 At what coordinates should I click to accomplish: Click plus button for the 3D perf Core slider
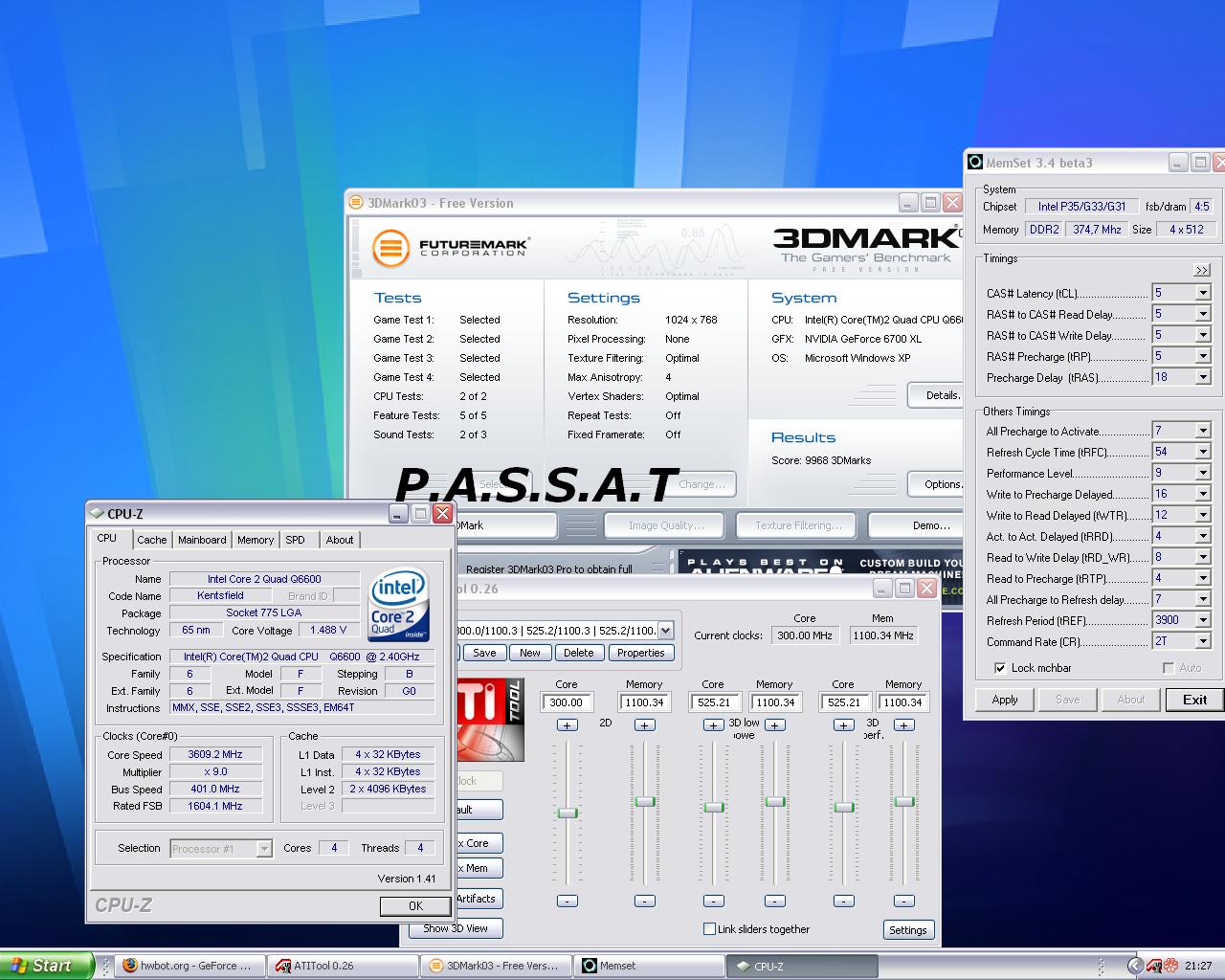(843, 725)
